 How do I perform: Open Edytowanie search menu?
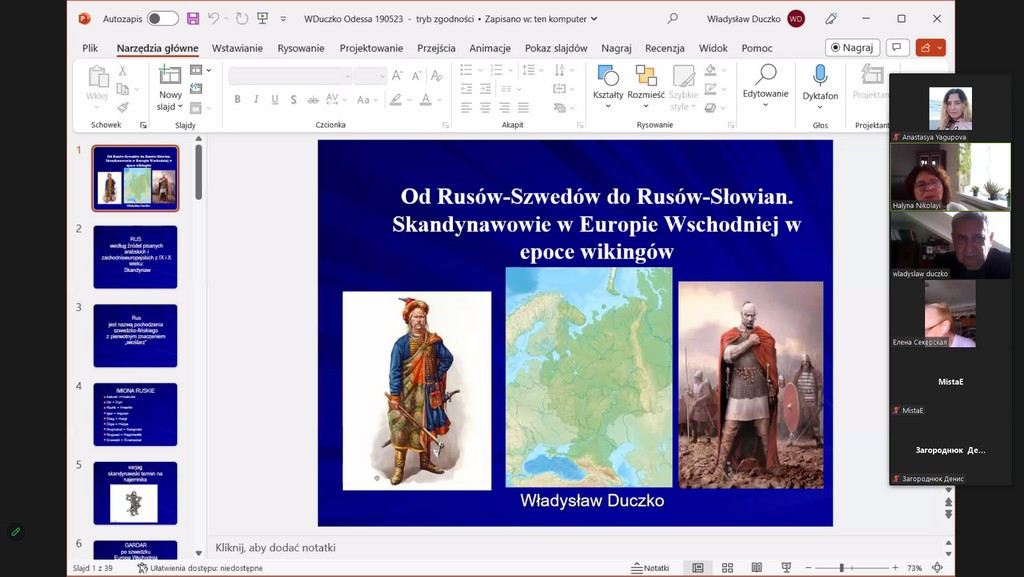(x=765, y=76)
